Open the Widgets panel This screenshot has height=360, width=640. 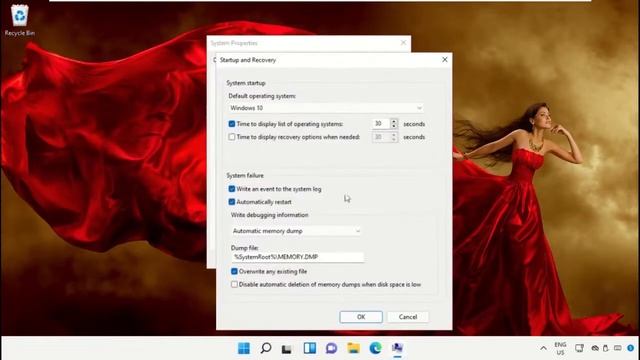[310, 348]
